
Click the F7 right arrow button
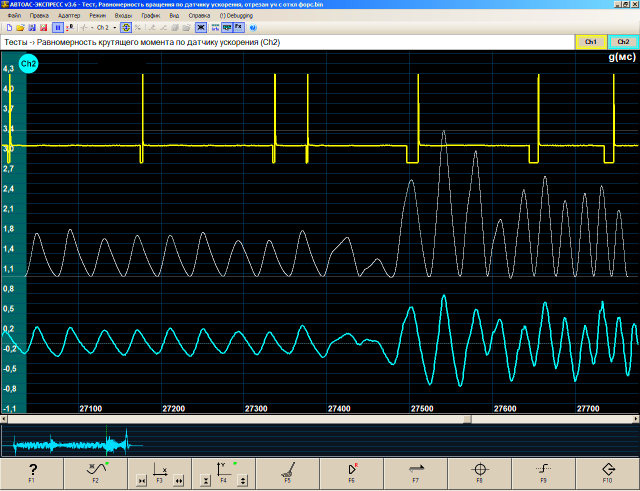tap(415, 471)
